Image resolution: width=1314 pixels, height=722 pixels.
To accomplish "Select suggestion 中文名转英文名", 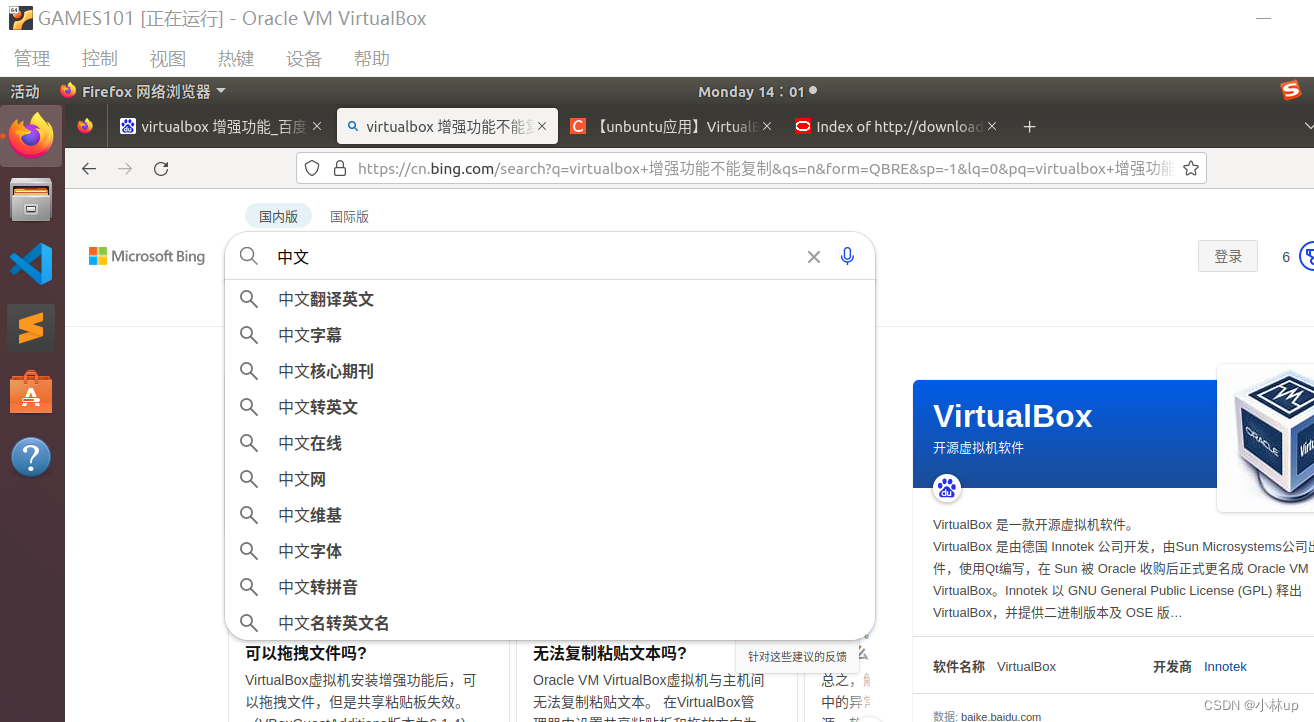I will click(550, 623).
